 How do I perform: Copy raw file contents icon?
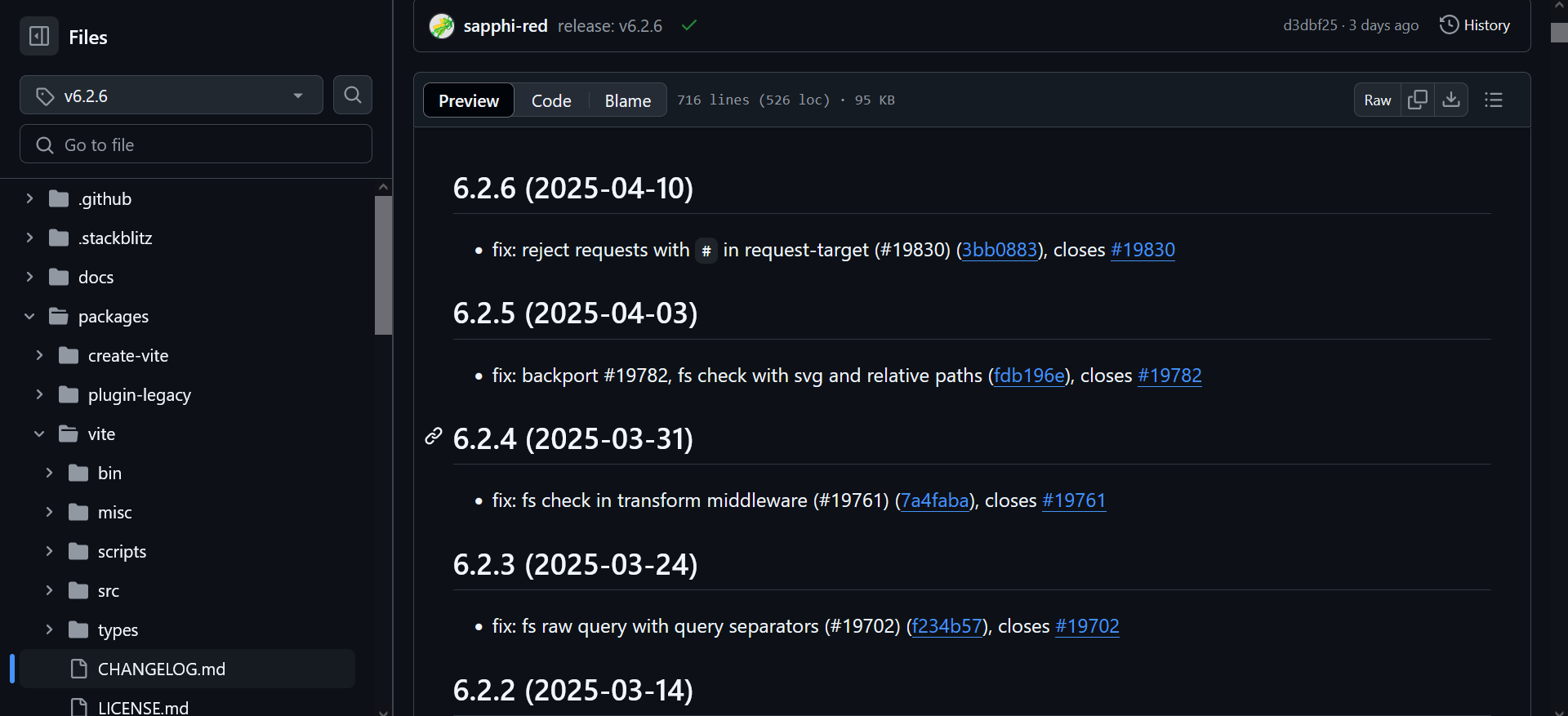coord(1418,100)
